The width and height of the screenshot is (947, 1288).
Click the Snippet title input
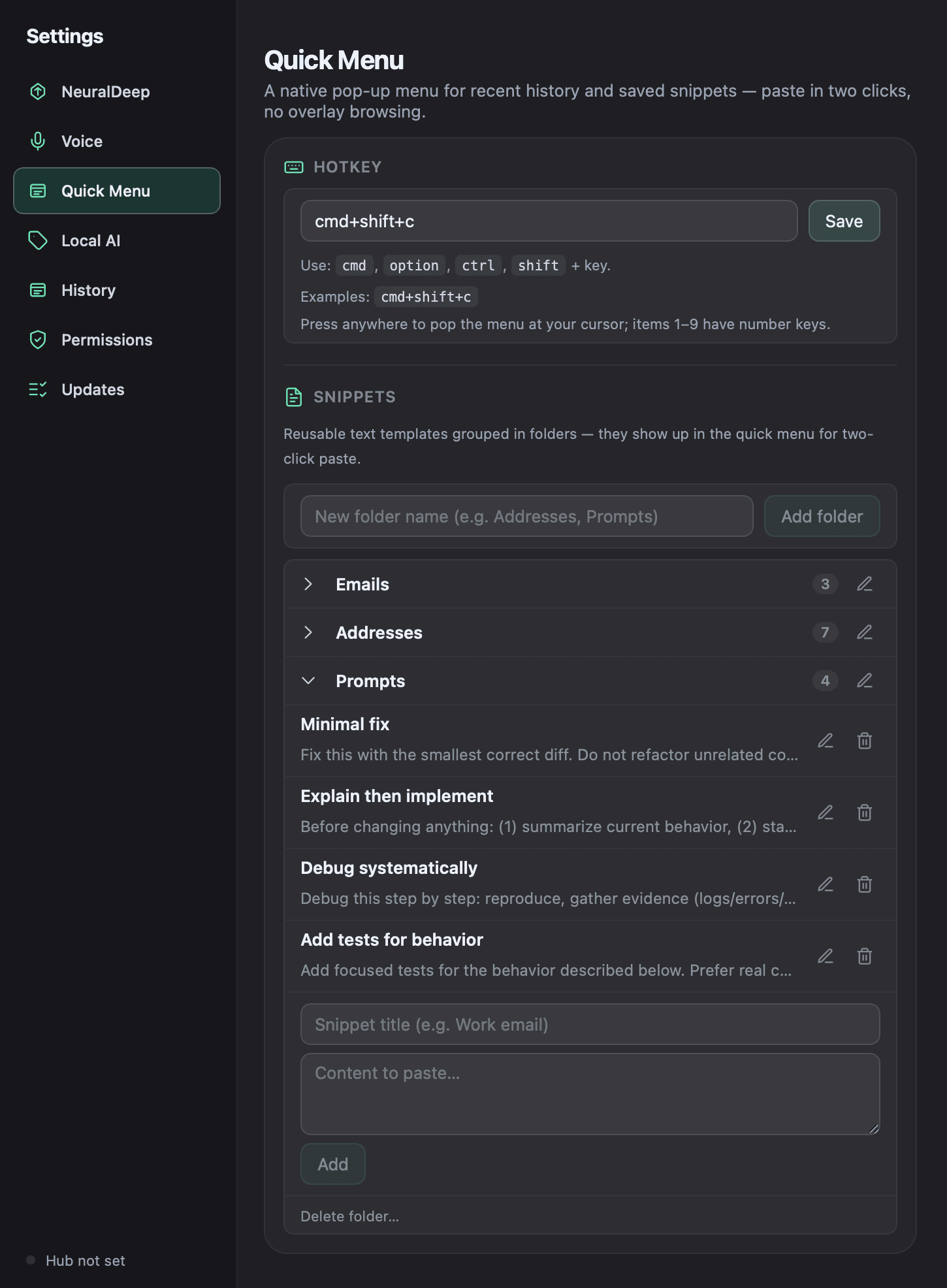[590, 1024]
